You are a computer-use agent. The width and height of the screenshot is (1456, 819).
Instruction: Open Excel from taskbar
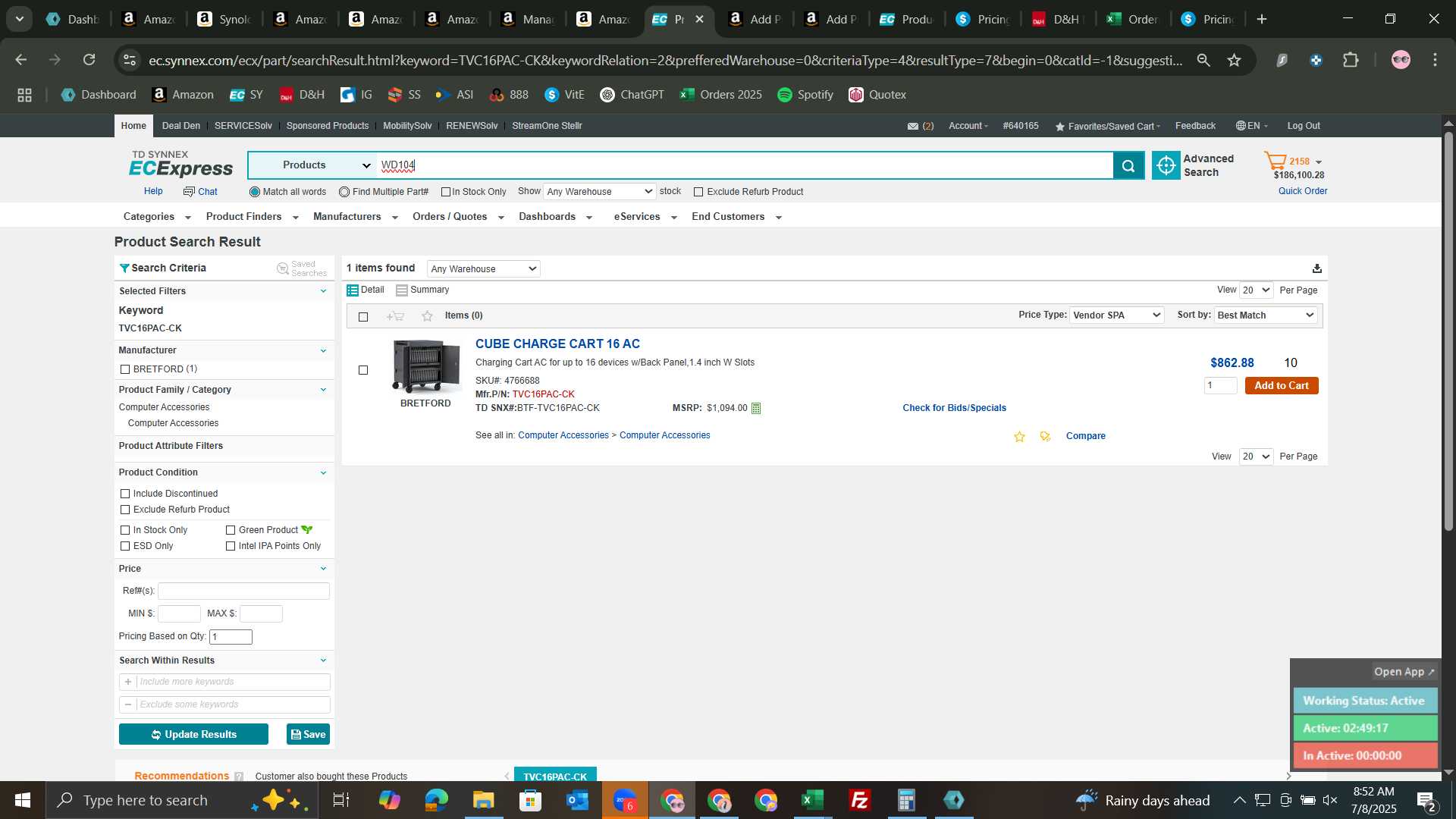click(812, 800)
